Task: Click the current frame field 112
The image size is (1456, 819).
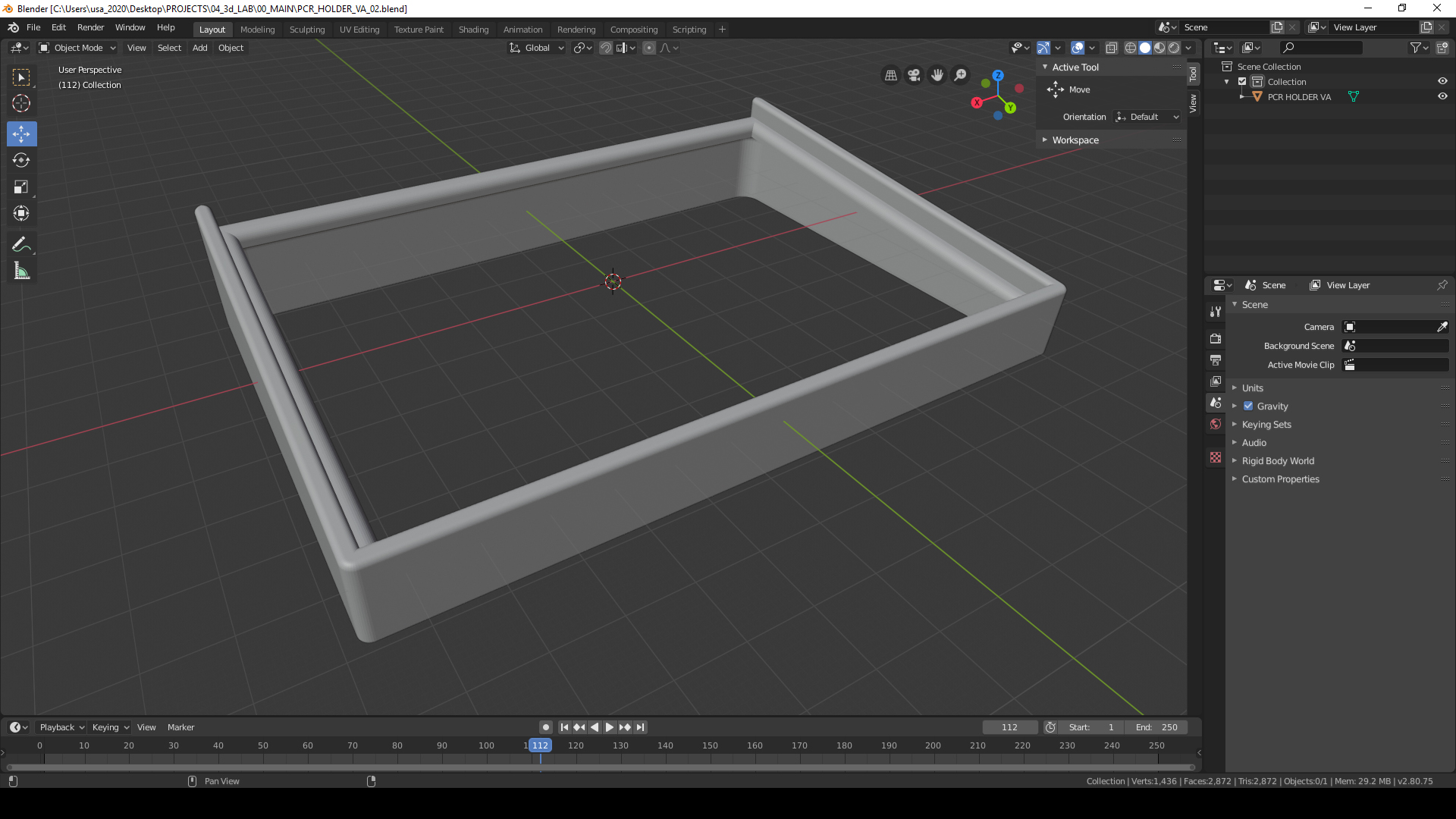Action: [x=1009, y=727]
